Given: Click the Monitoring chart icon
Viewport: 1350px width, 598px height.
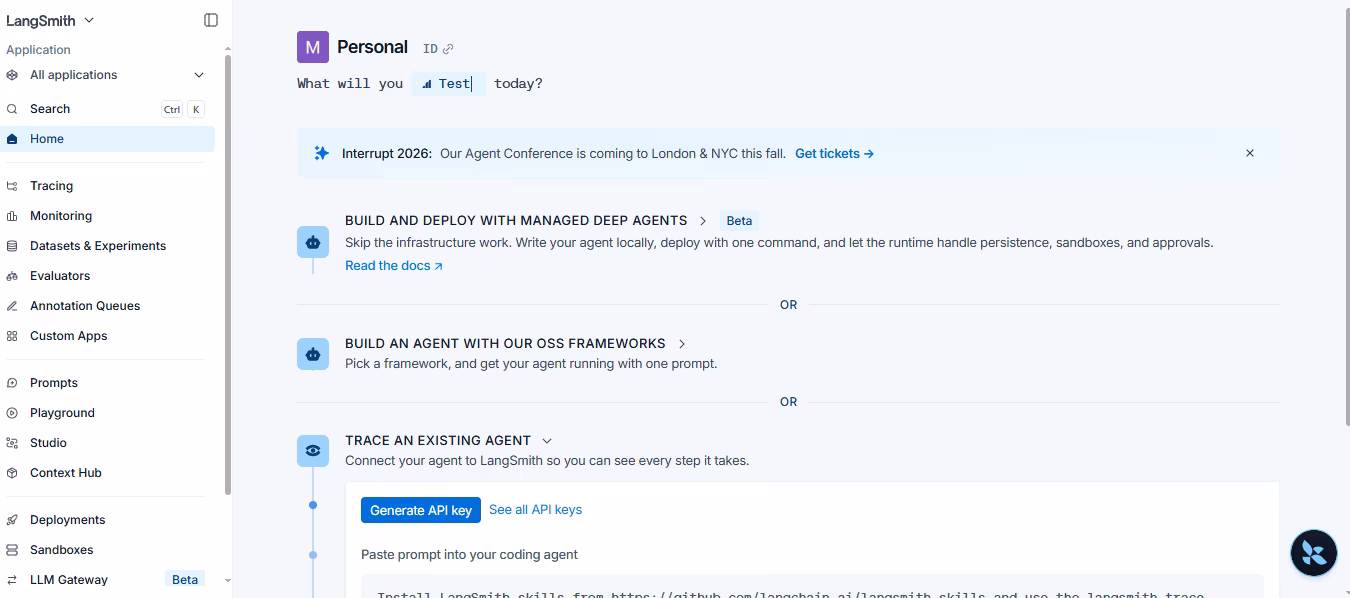Looking at the screenshot, I should [x=12, y=216].
